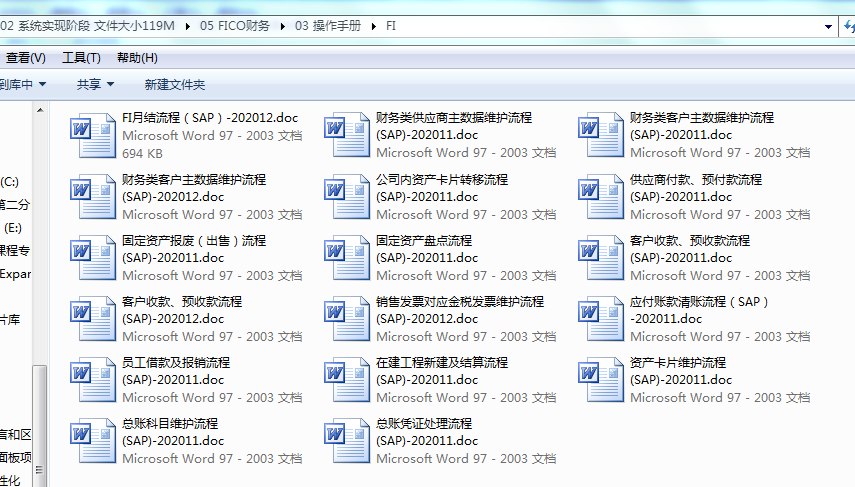855x487 pixels.
Task: Open the FI月结流程 (SAP)-202012 Word document icon
Action: tap(93, 136)
